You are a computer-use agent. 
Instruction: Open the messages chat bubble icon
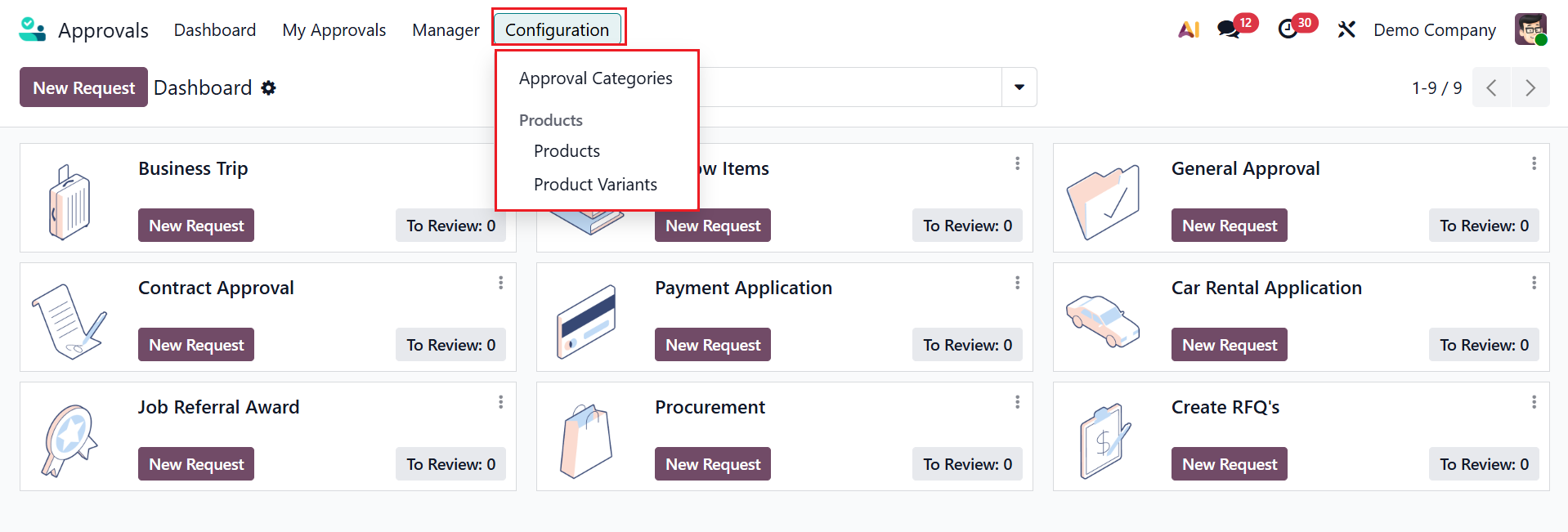point(1228,30)
